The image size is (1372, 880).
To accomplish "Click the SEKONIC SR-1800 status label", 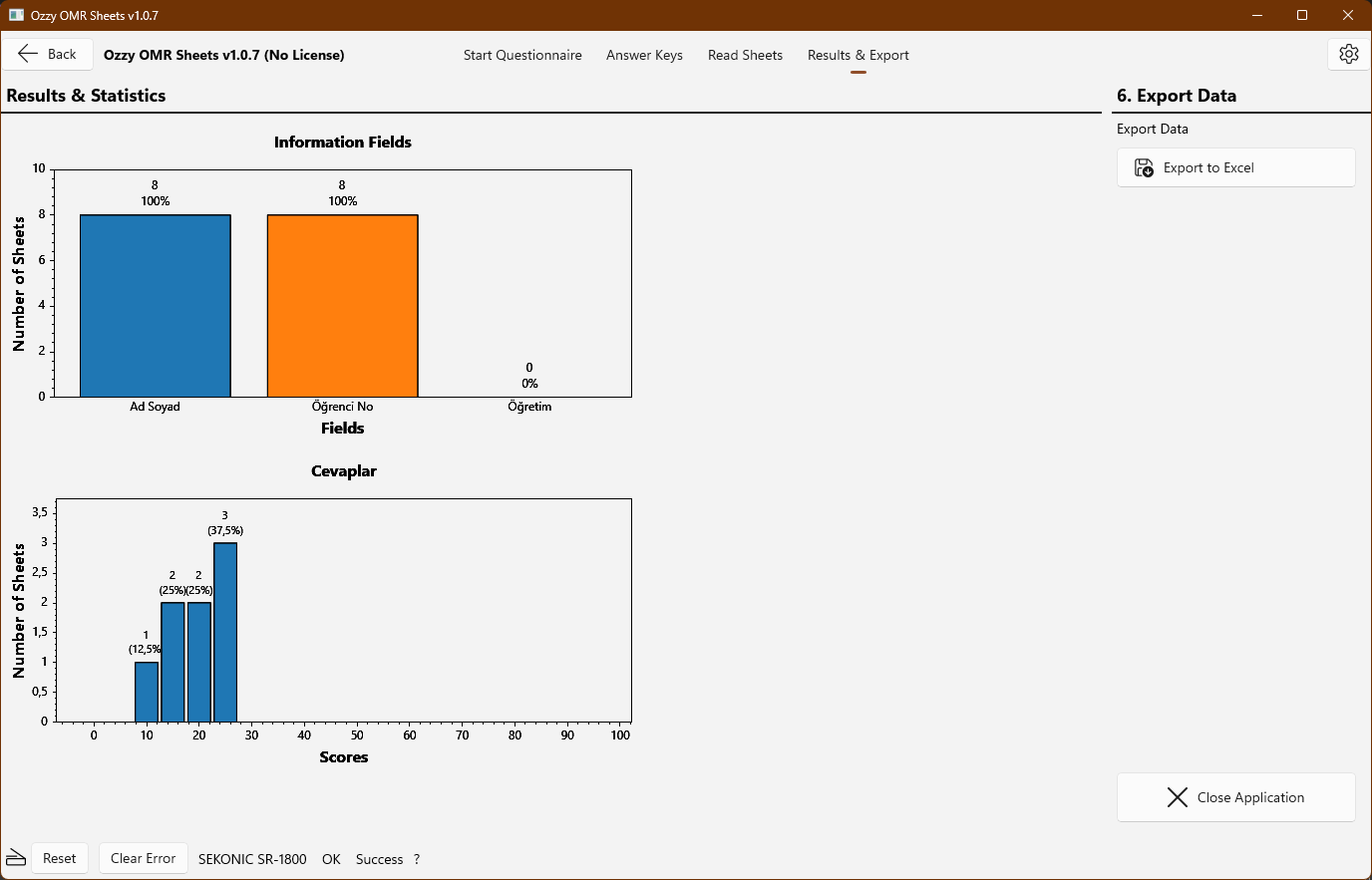I will click(252, 858).
